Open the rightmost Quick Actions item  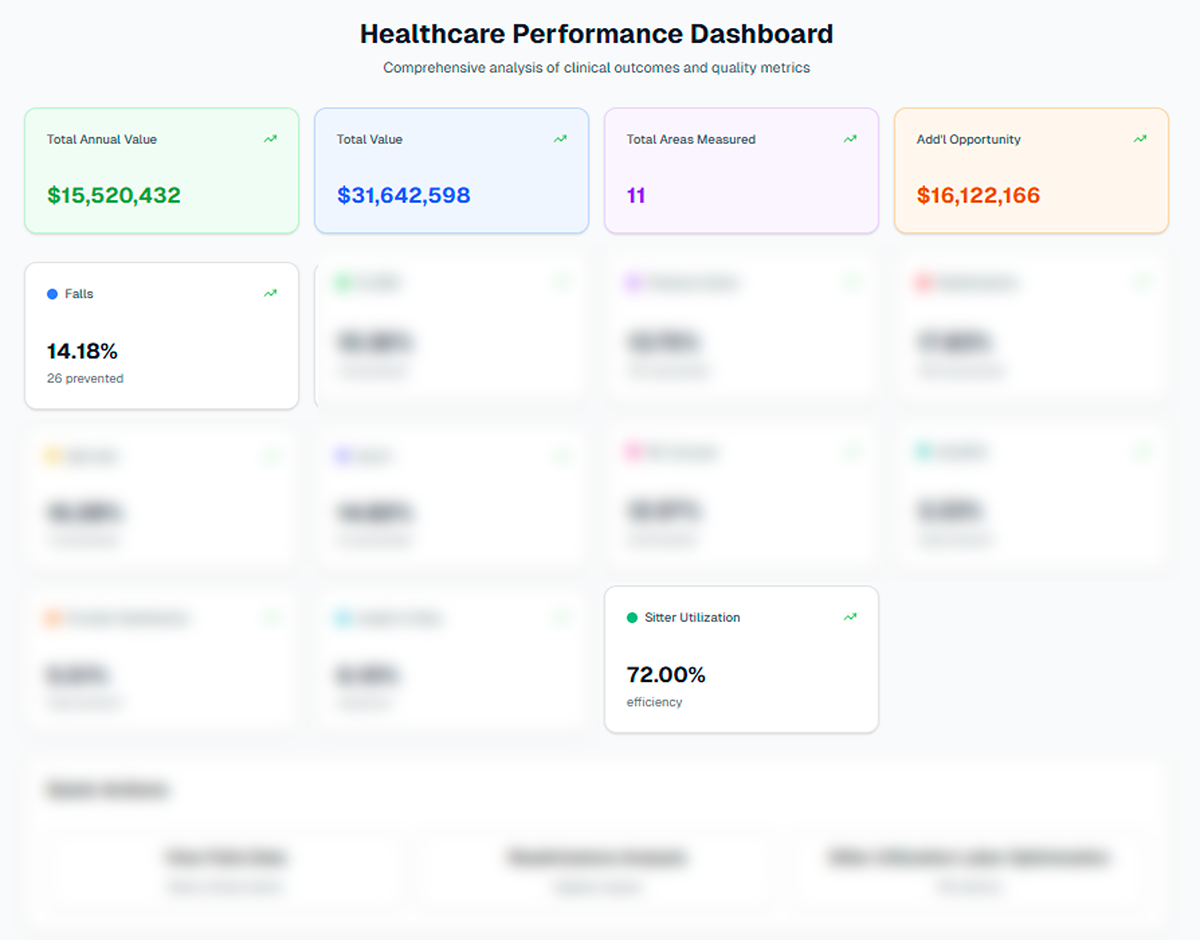tap(967, 868)
